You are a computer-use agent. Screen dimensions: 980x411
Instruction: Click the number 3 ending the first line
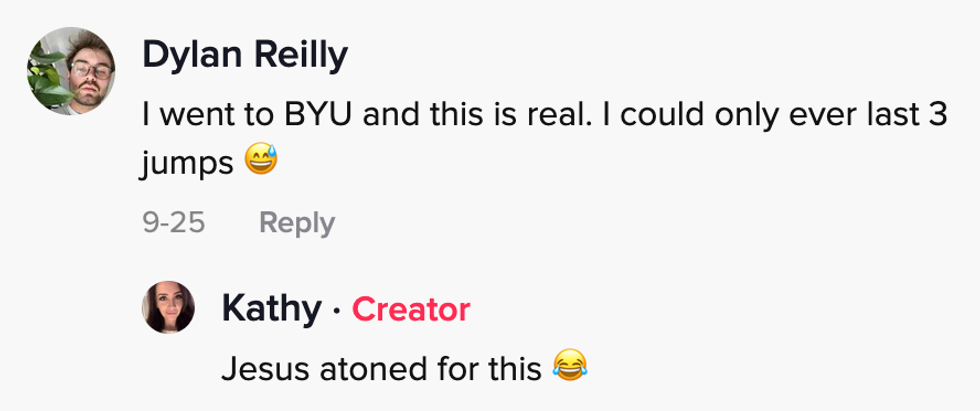(x=937, y=117)
